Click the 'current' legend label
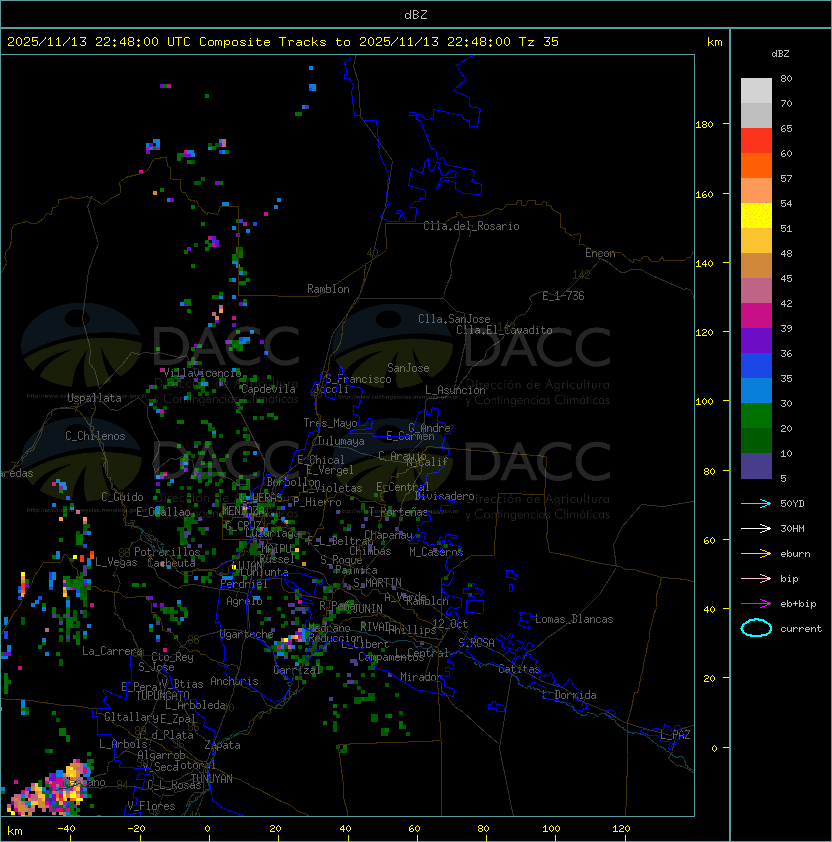 coord(801,629)
